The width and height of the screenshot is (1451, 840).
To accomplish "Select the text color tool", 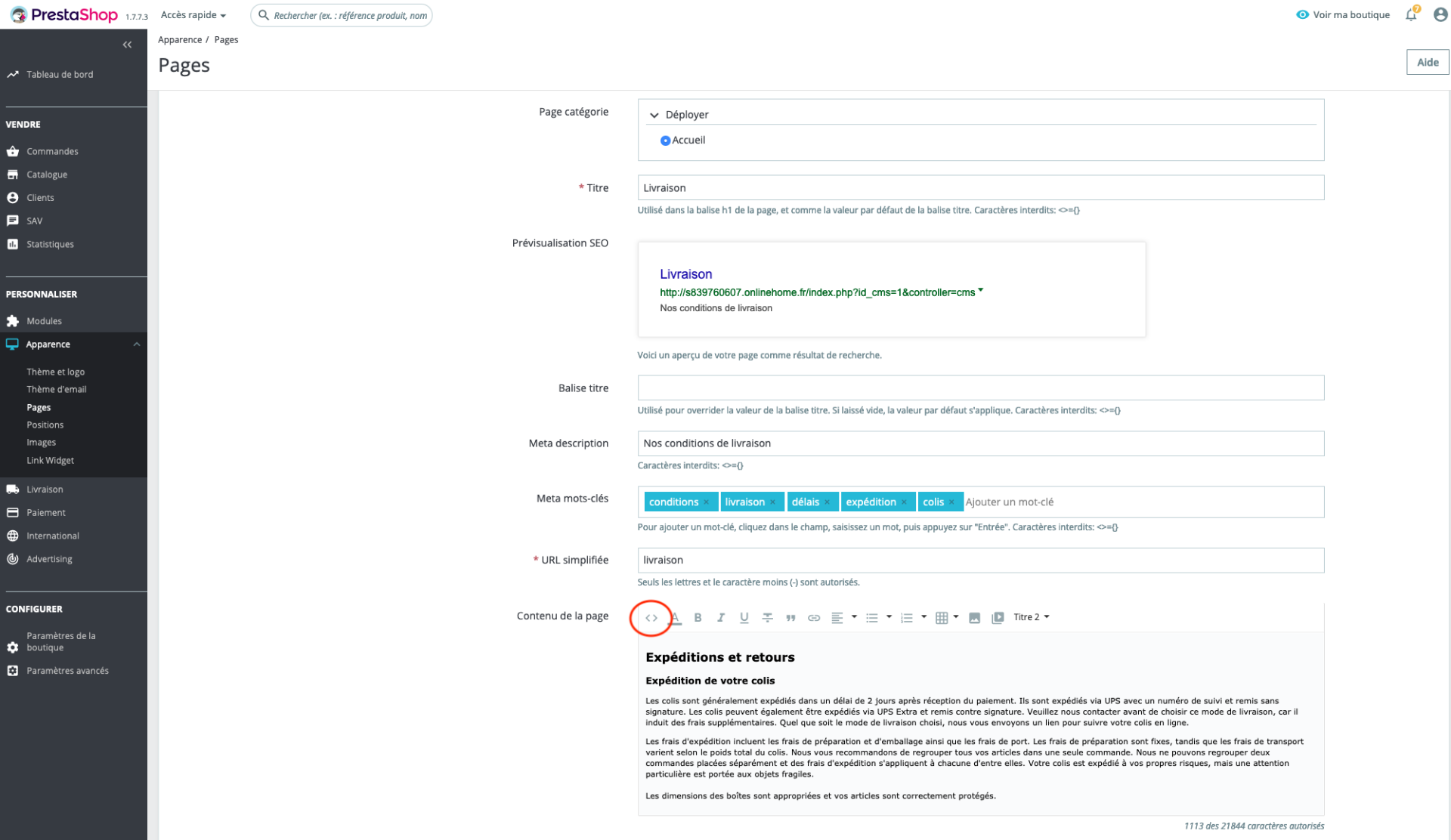I will pyautogui.click(x=675, y=618).
